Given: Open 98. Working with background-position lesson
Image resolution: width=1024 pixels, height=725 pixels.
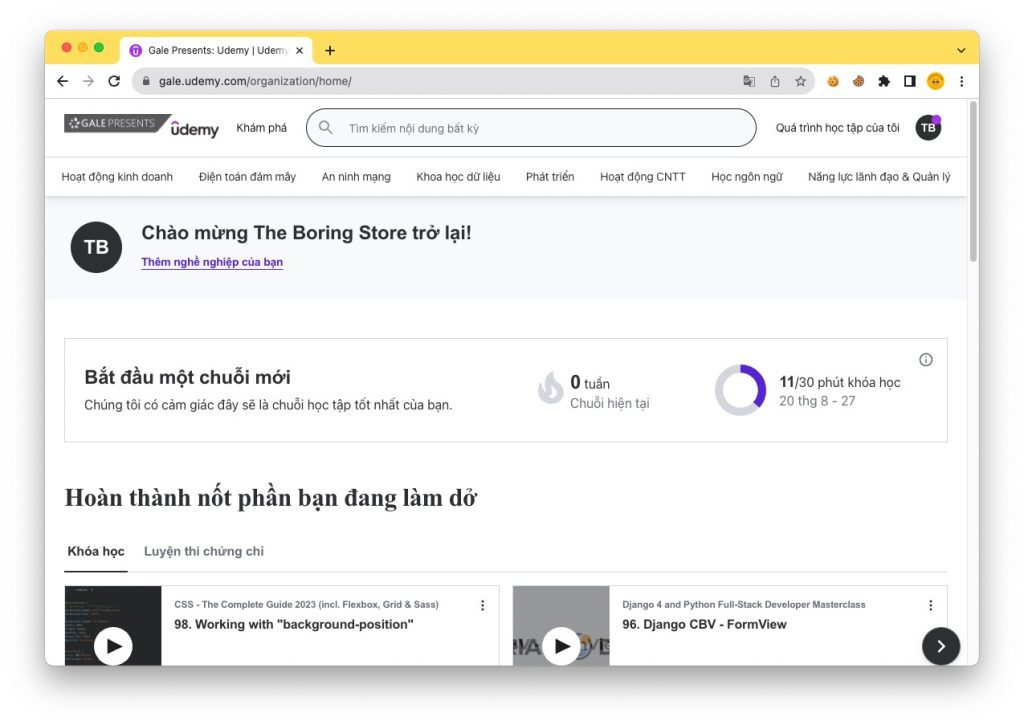Looking at the screenshot, I should click(294, 624).
